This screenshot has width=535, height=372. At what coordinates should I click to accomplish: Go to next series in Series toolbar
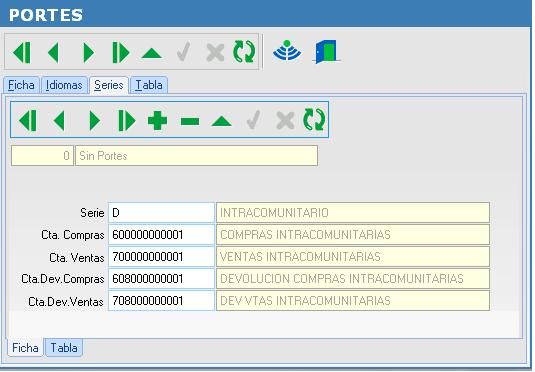point(95,120)
